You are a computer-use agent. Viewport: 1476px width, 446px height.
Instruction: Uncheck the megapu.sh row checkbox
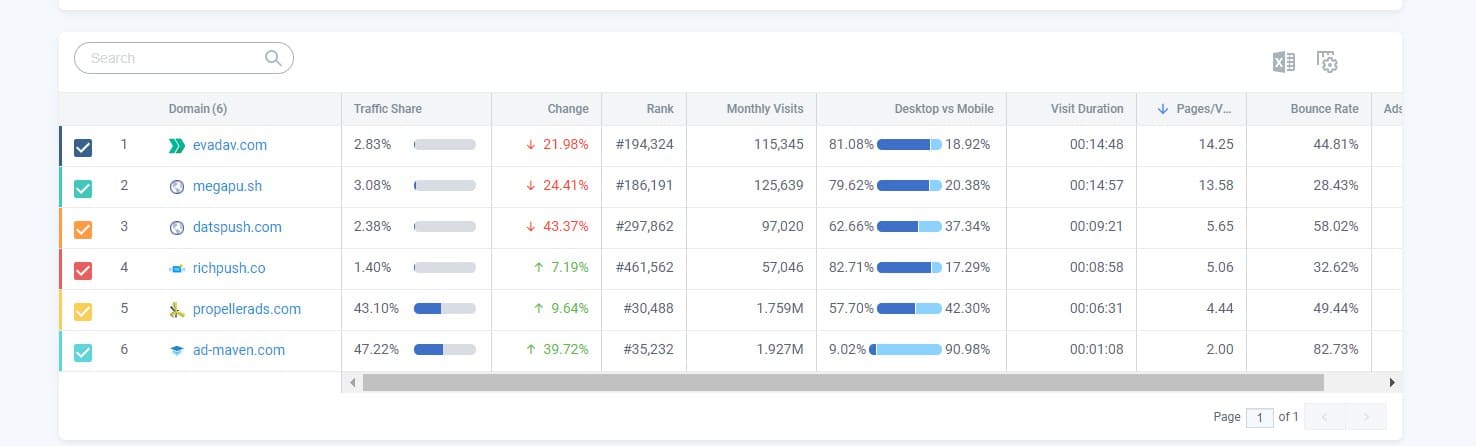(83, 188)
